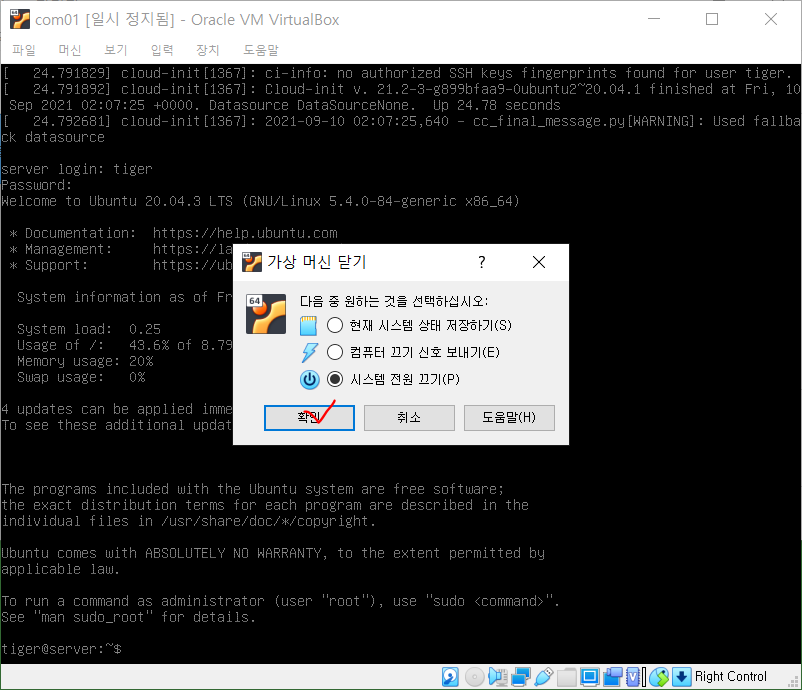Click the optical disc status icon
The image size is (802, 690).
475,677
